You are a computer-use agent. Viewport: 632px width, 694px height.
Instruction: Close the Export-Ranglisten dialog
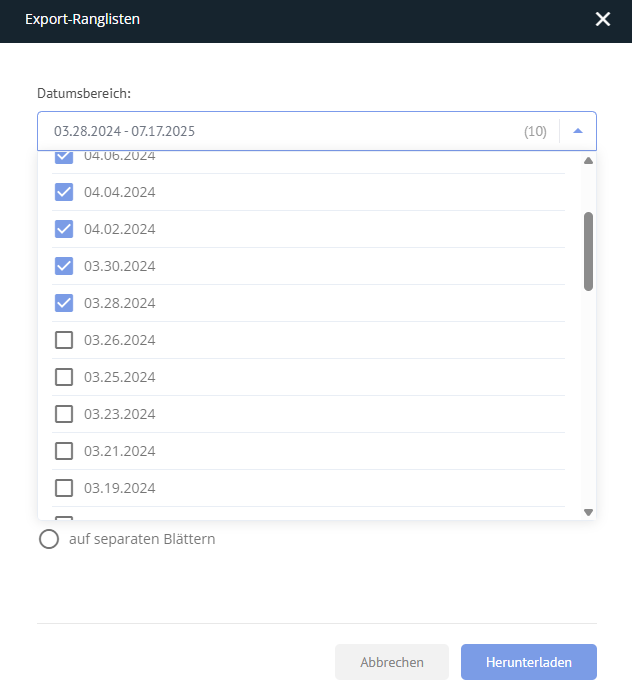tap(603, 19)
